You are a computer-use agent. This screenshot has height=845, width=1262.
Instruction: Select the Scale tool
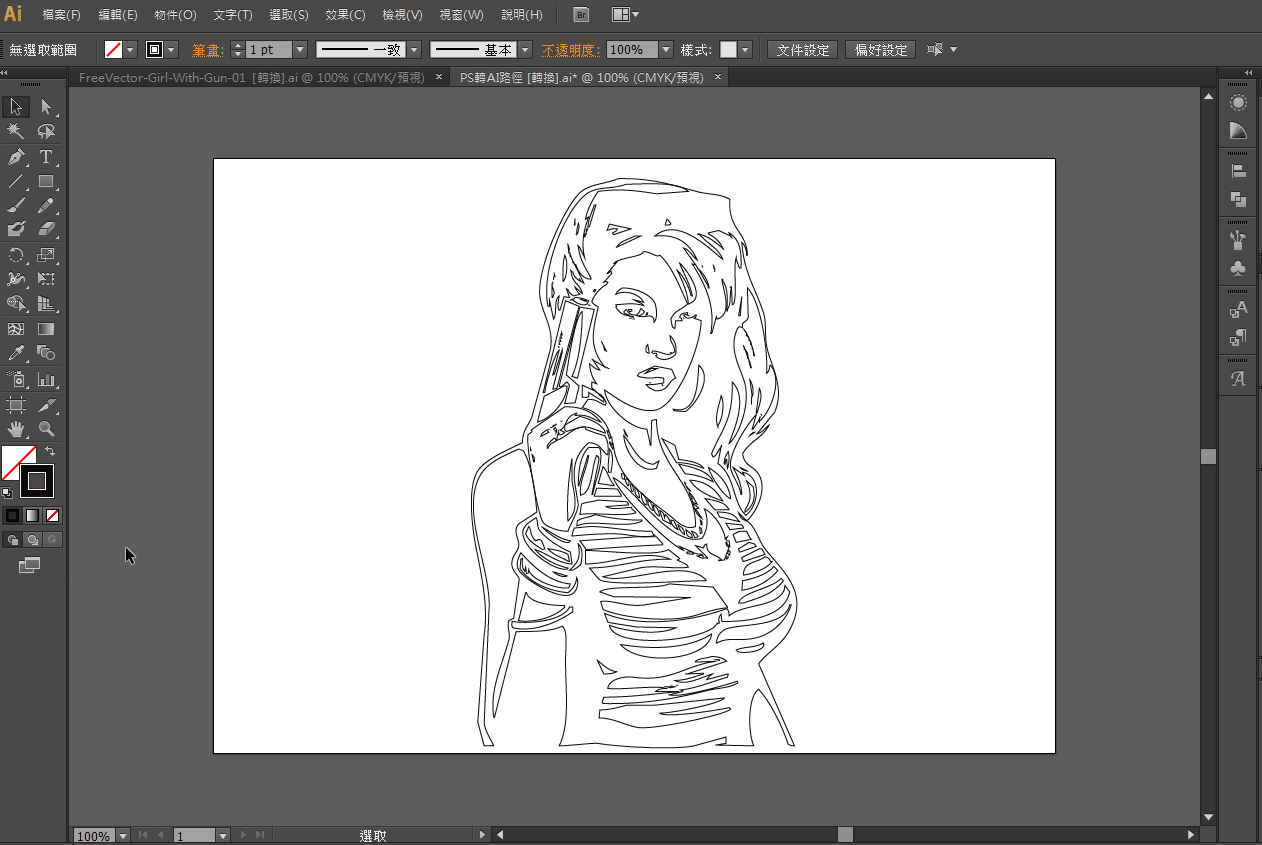click(x=46, y=255)
